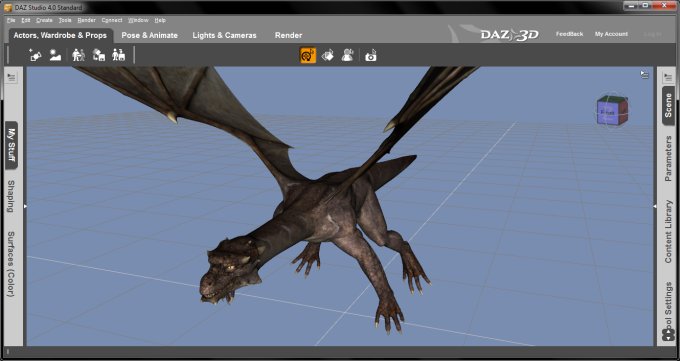
Task: Select the highlighted orange rotate view tool
Action: [308, 56]
